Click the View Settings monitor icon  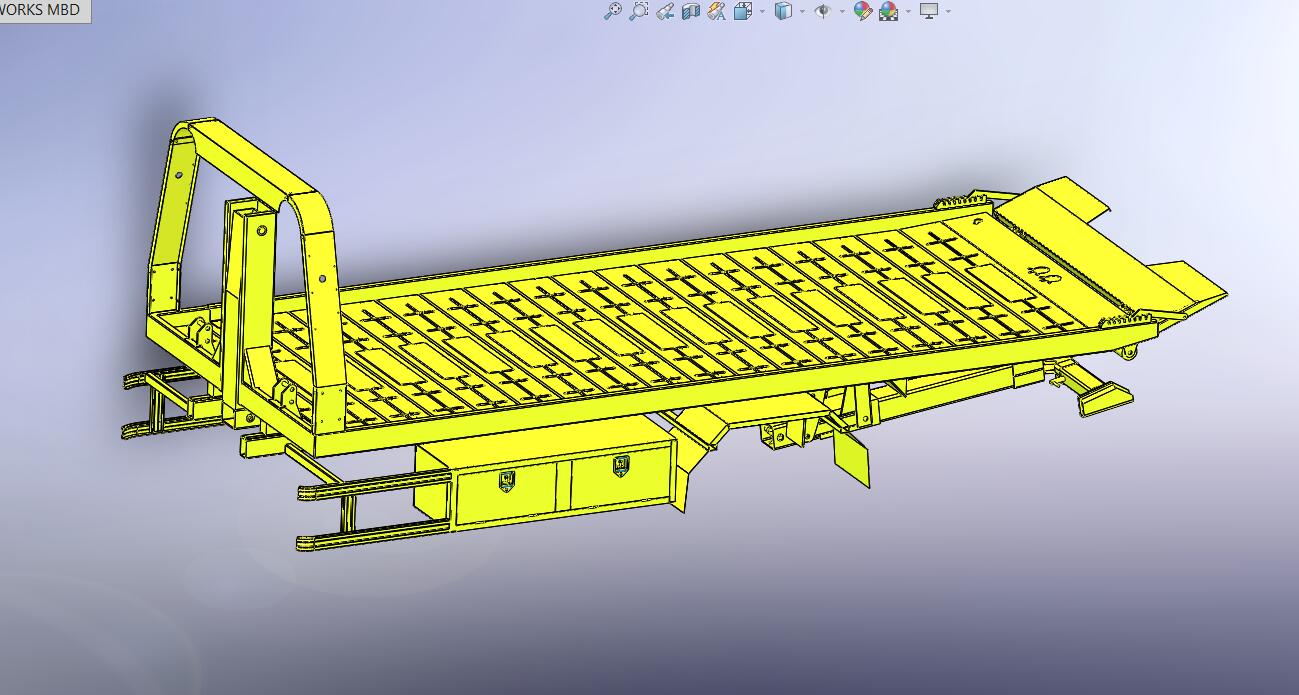coord(929,11)
